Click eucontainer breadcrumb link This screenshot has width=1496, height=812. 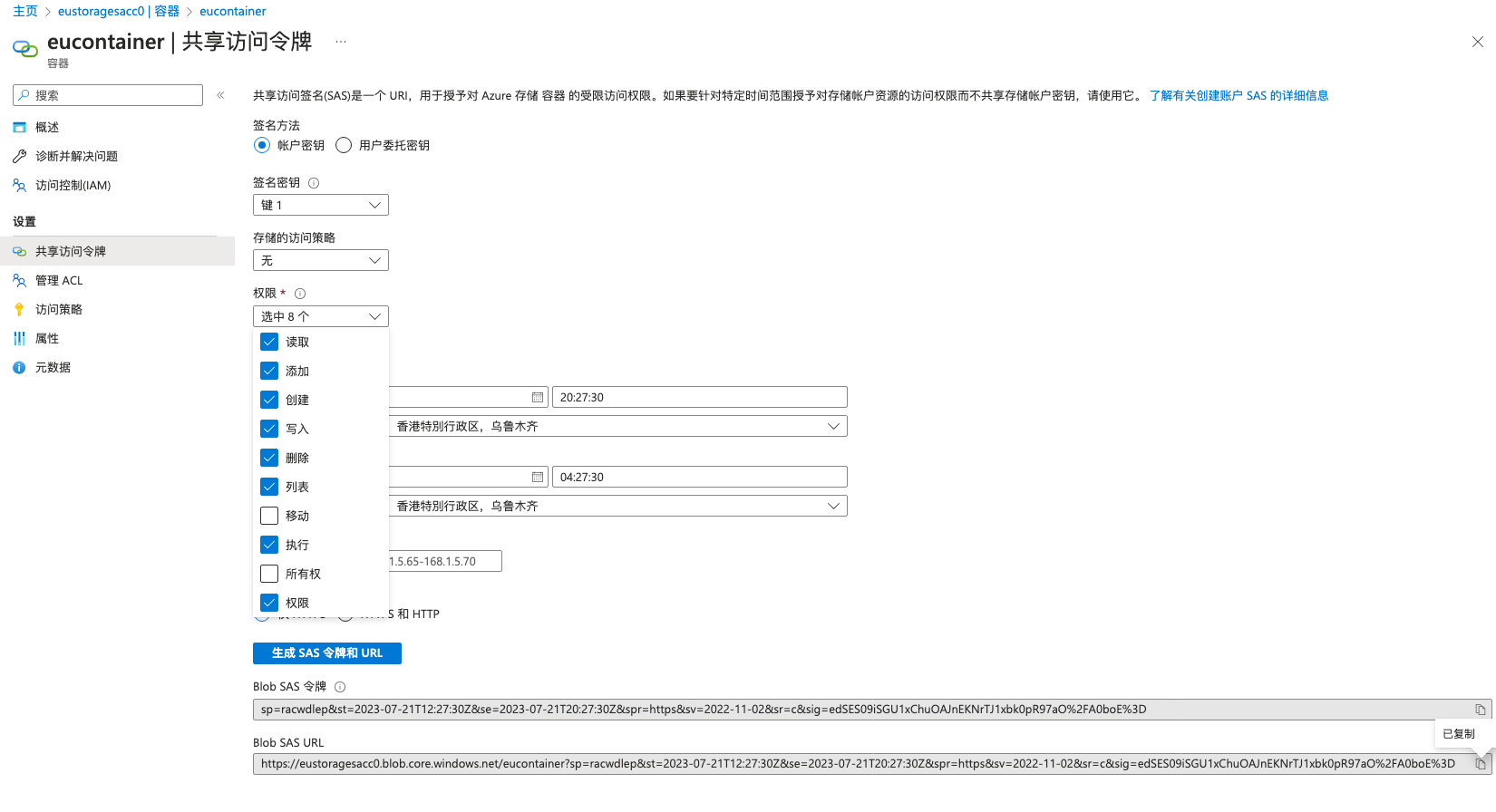[x=233, y=11]
